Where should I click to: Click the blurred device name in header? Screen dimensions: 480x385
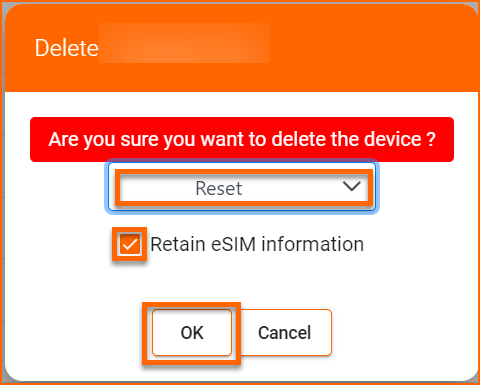pos(184,43)
